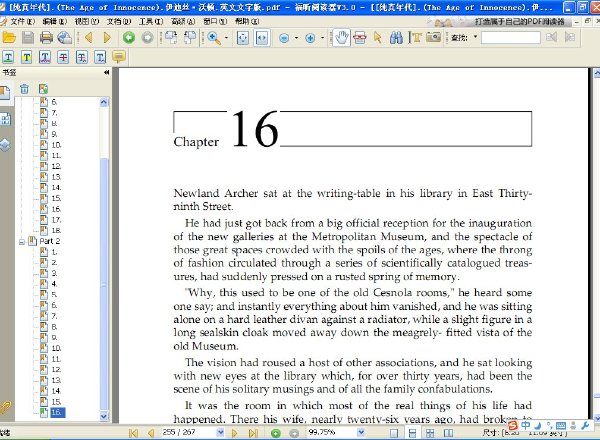Image resolution: width=600 pixels, height=440 pixels.
Task: Select the Note comment tool
Action: [x=119, y=57]
